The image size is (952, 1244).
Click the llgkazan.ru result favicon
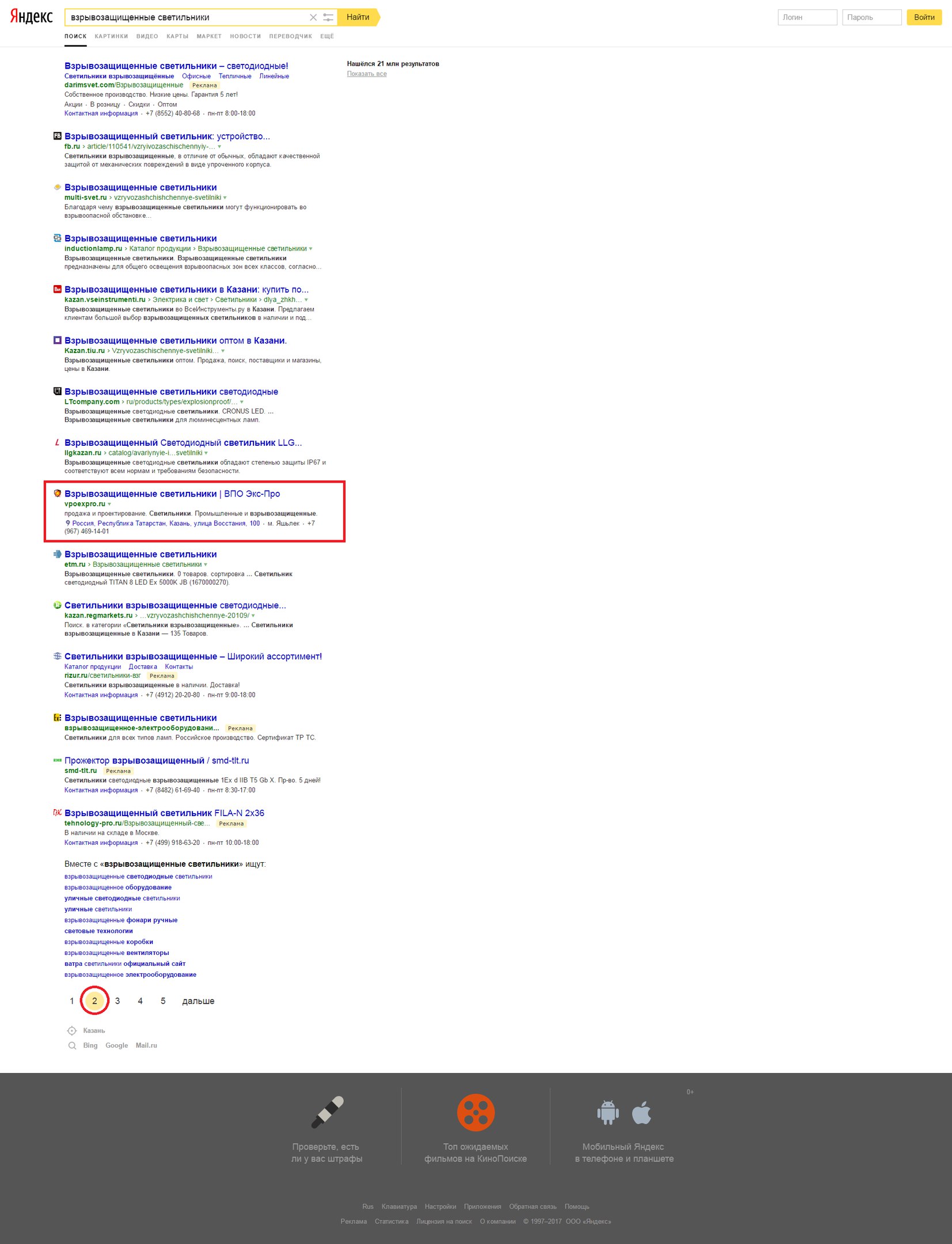[x=57, y=443]
